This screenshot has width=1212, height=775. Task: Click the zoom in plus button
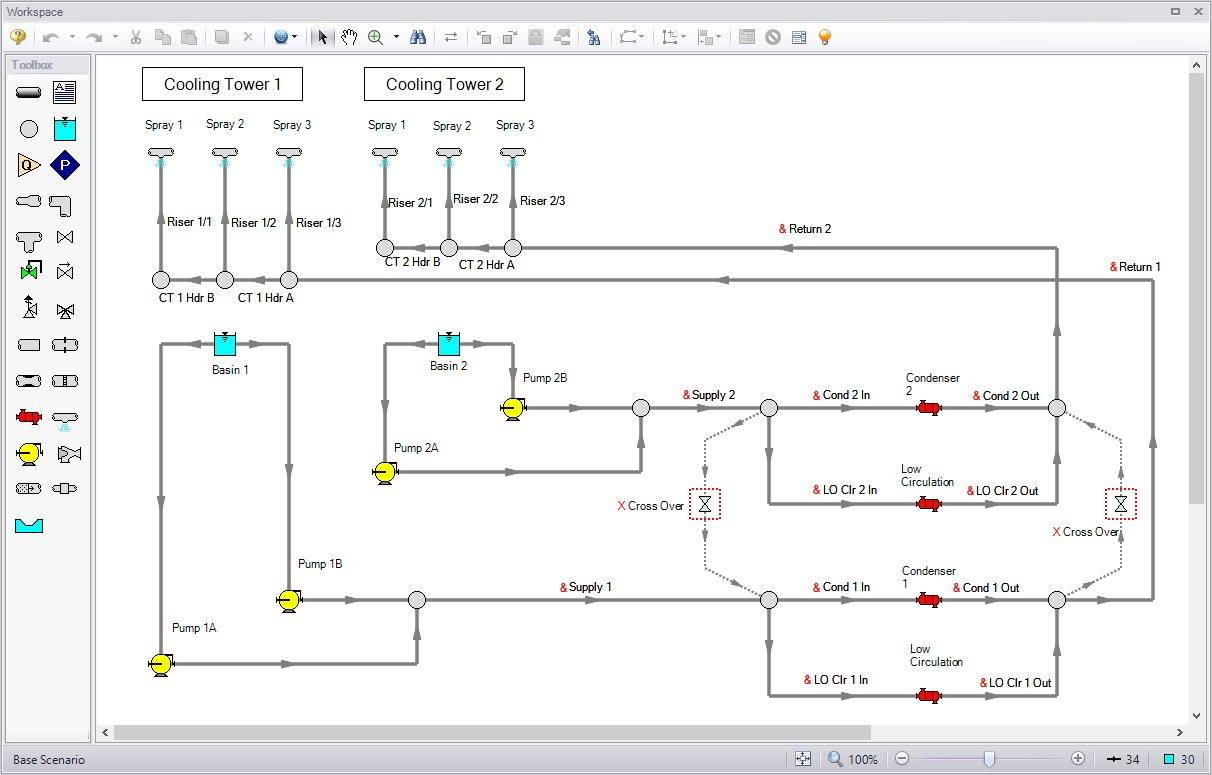[1078, 760]
